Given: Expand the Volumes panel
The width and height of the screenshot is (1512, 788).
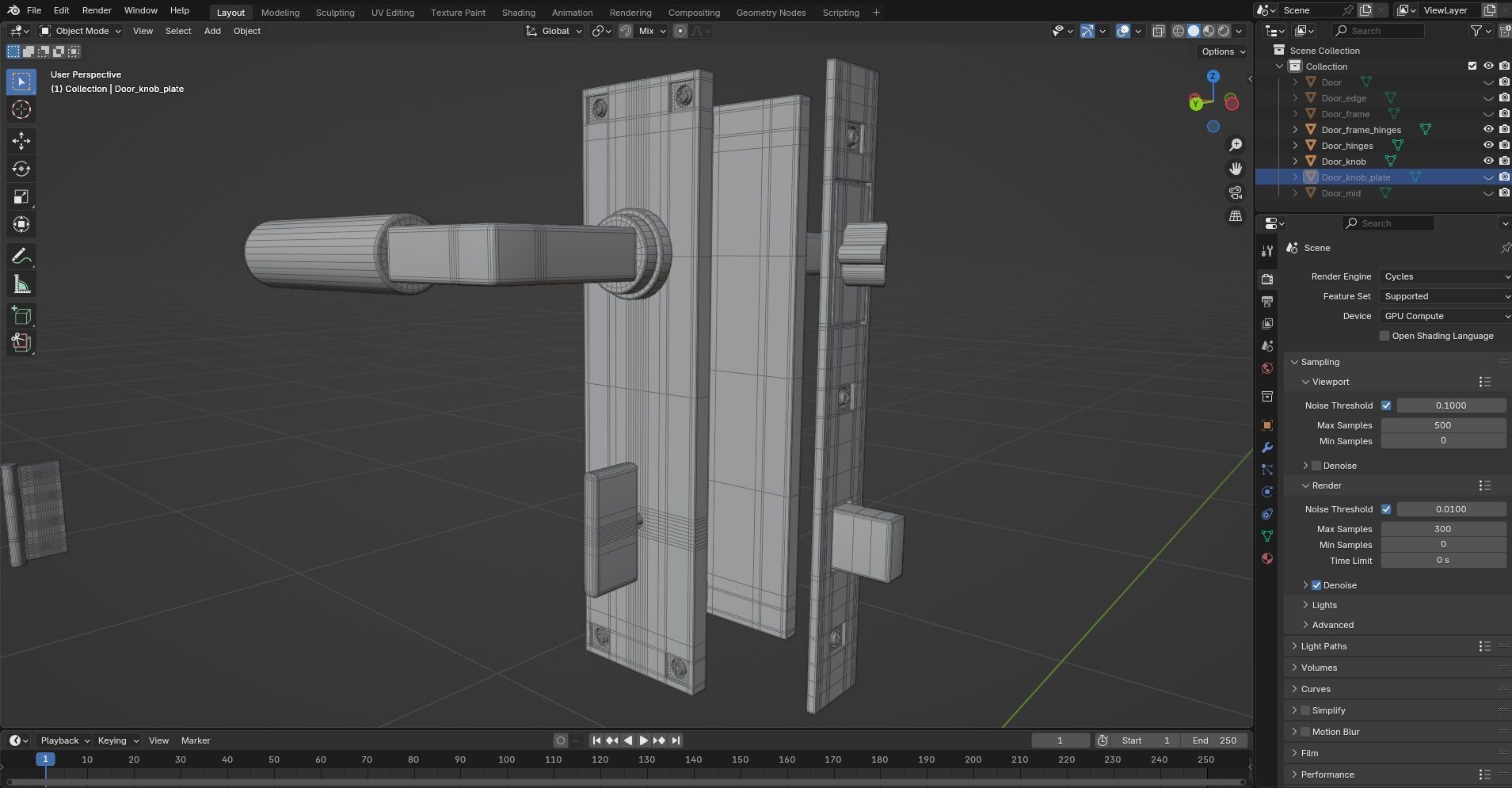Looking at the screenshot, I should point(1319,668).
